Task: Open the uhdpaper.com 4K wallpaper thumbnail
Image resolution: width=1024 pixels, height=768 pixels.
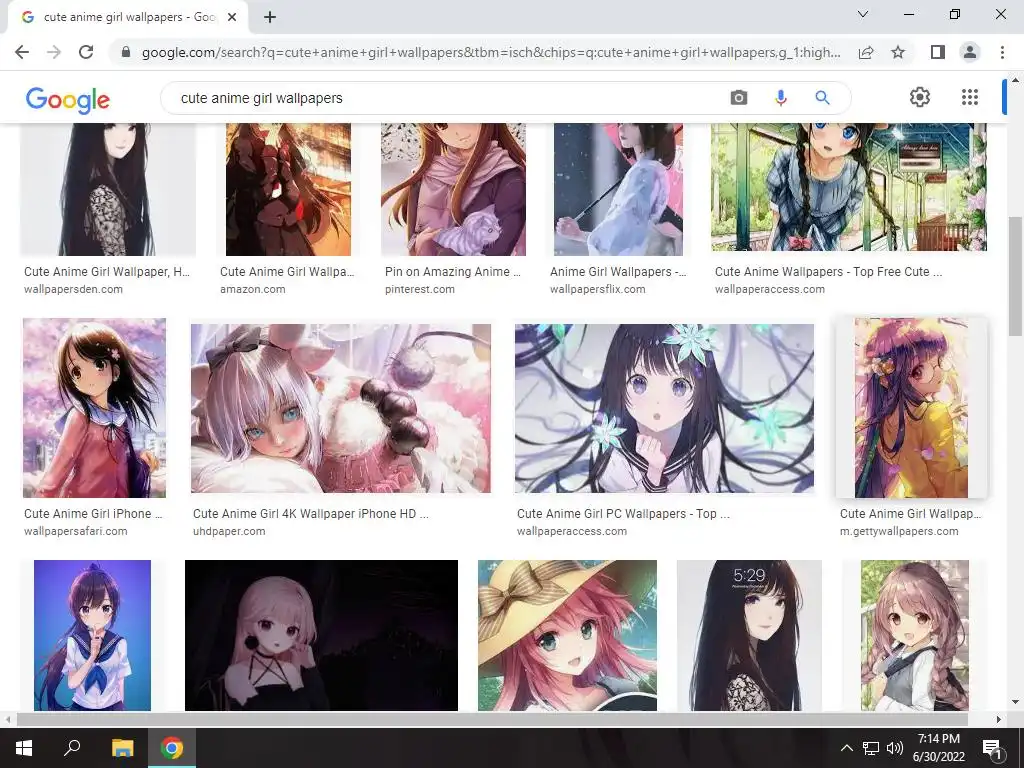Action: (x=341, y=408)
